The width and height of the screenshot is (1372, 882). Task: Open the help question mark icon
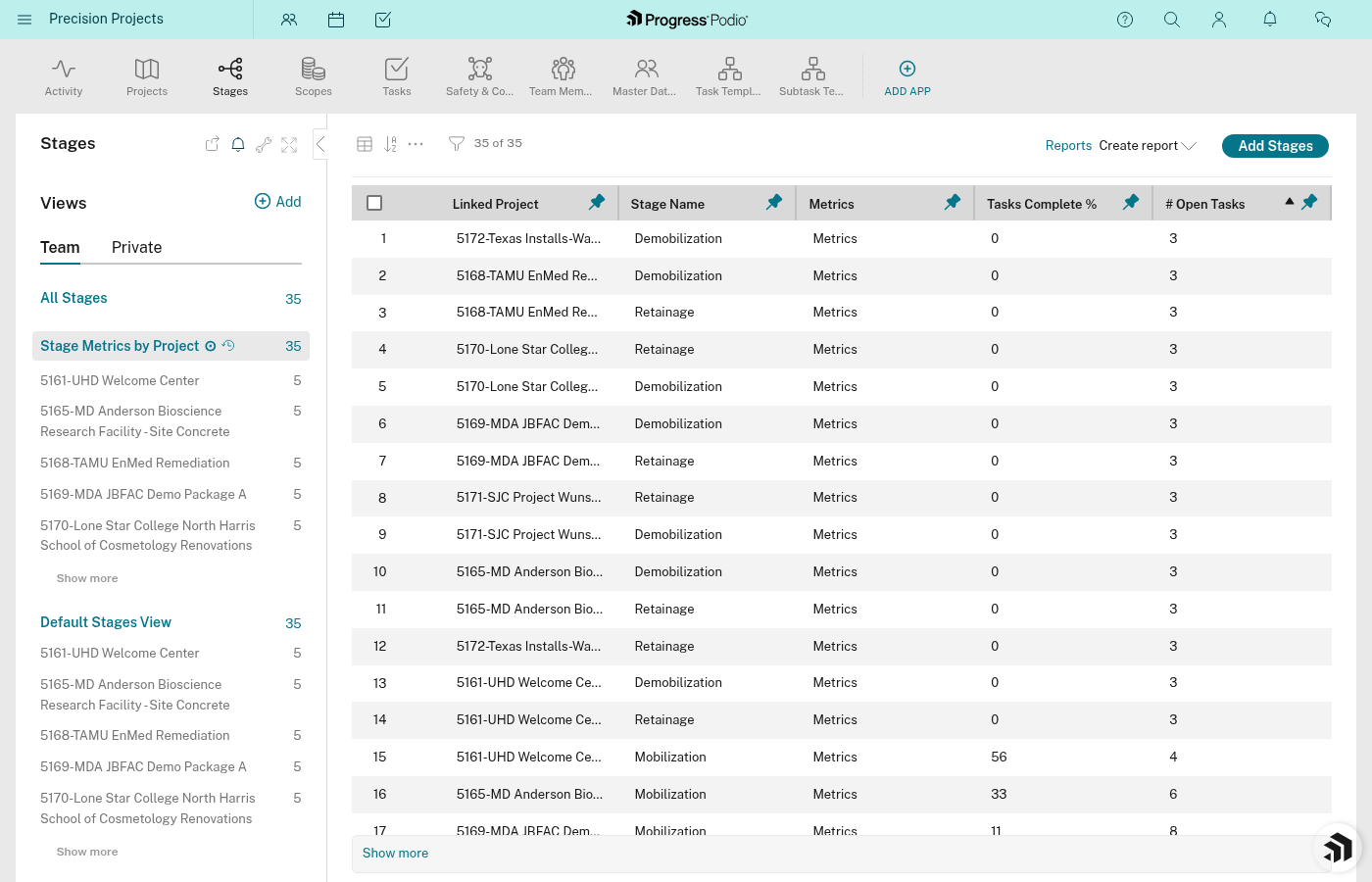pyautogui.click(x=1125, y=19)
